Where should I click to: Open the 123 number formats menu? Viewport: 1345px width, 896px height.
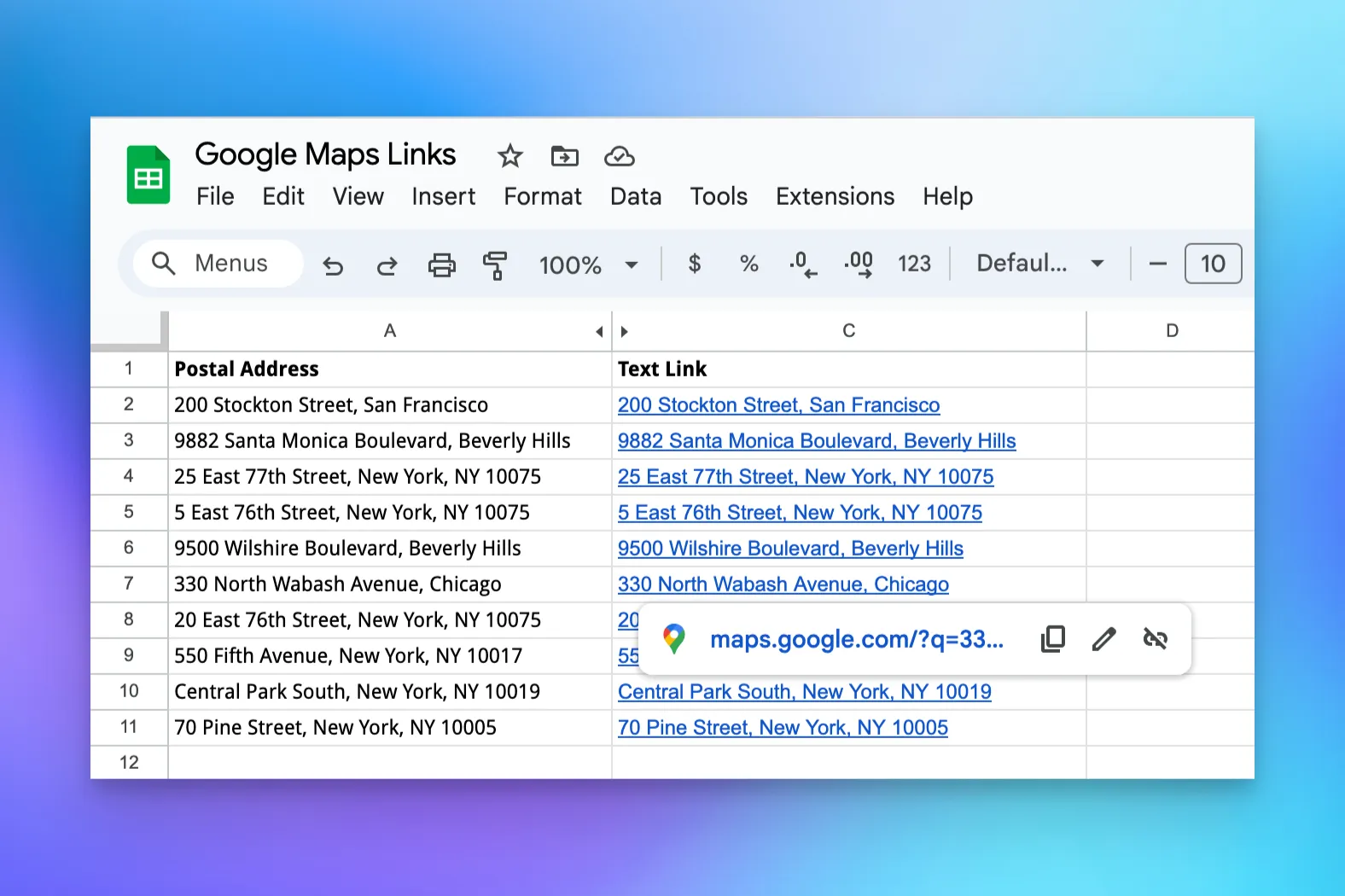point(914,264)
